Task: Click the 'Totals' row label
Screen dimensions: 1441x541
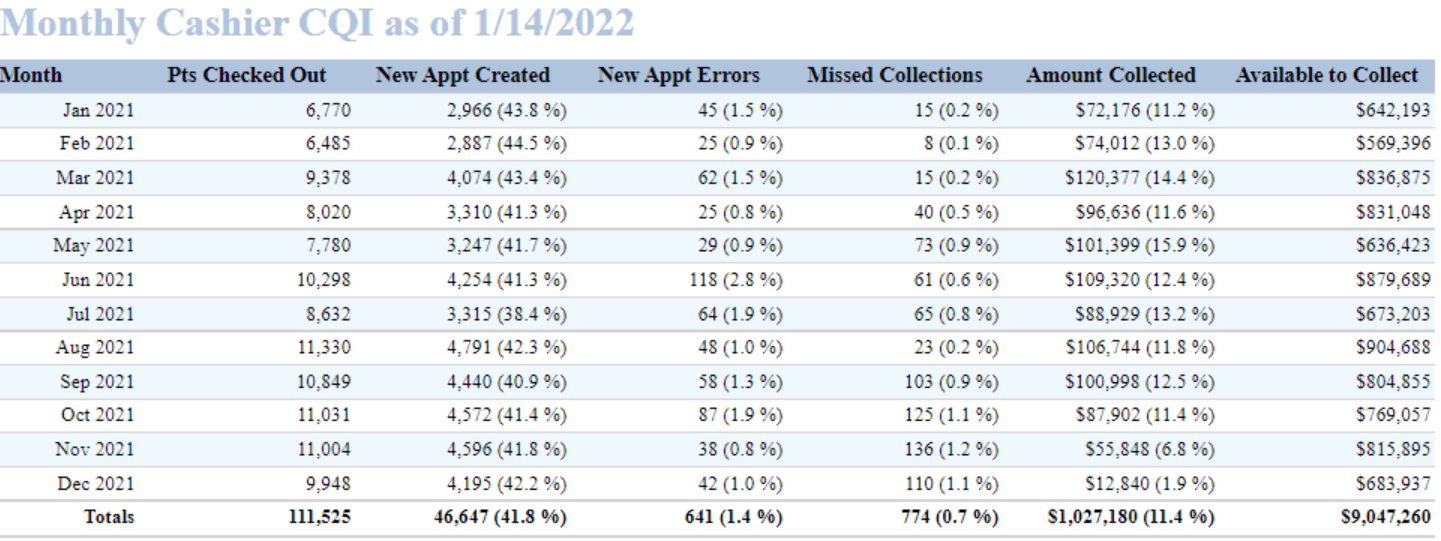Action: (110, 518)
